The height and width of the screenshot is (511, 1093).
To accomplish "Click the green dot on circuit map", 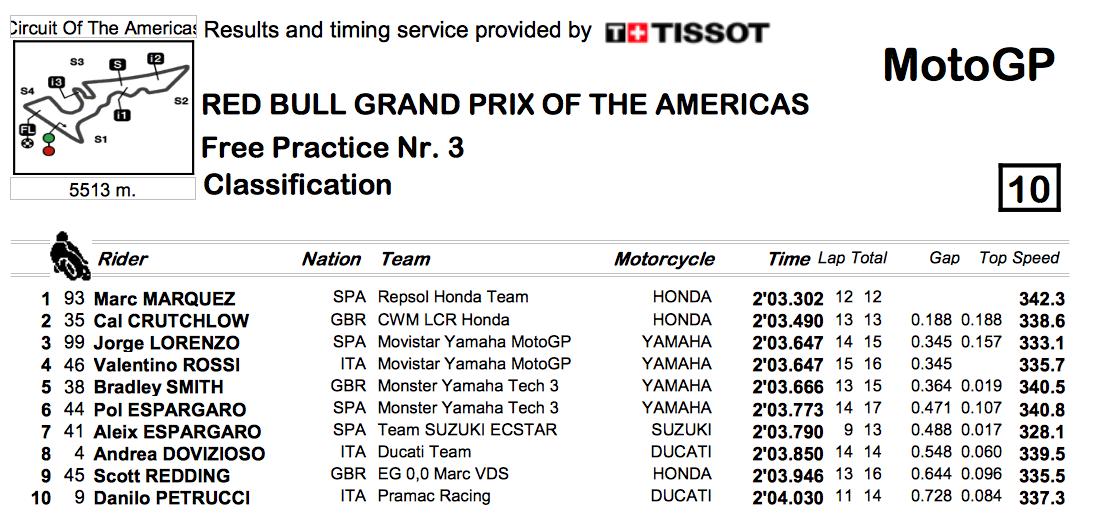I will 48,138.
